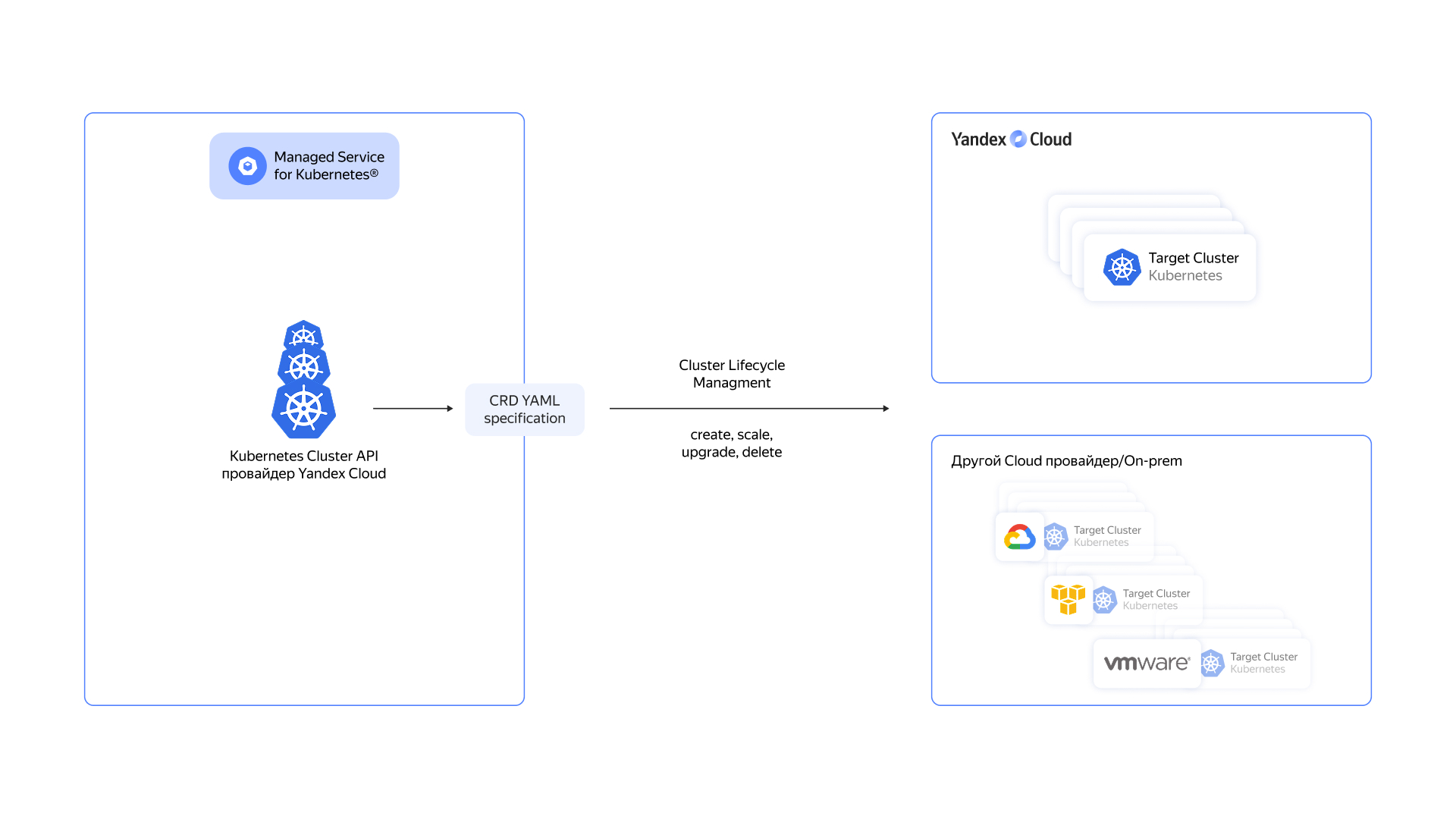Click the AWS orange cubes icon

point(1068,600)
